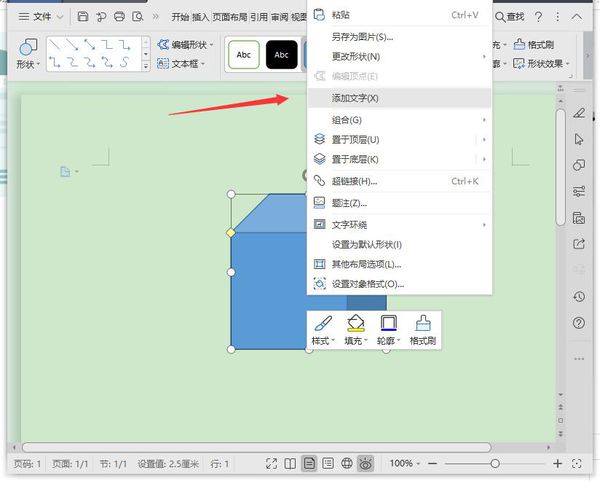The image size is (600, 481).
Task: Toggle page layout view in status bar
Action: tap(309, 464)
